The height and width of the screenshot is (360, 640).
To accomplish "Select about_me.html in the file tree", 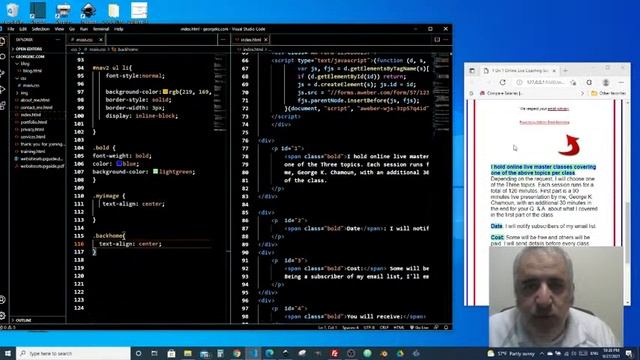I will click(x=35, y=100).
